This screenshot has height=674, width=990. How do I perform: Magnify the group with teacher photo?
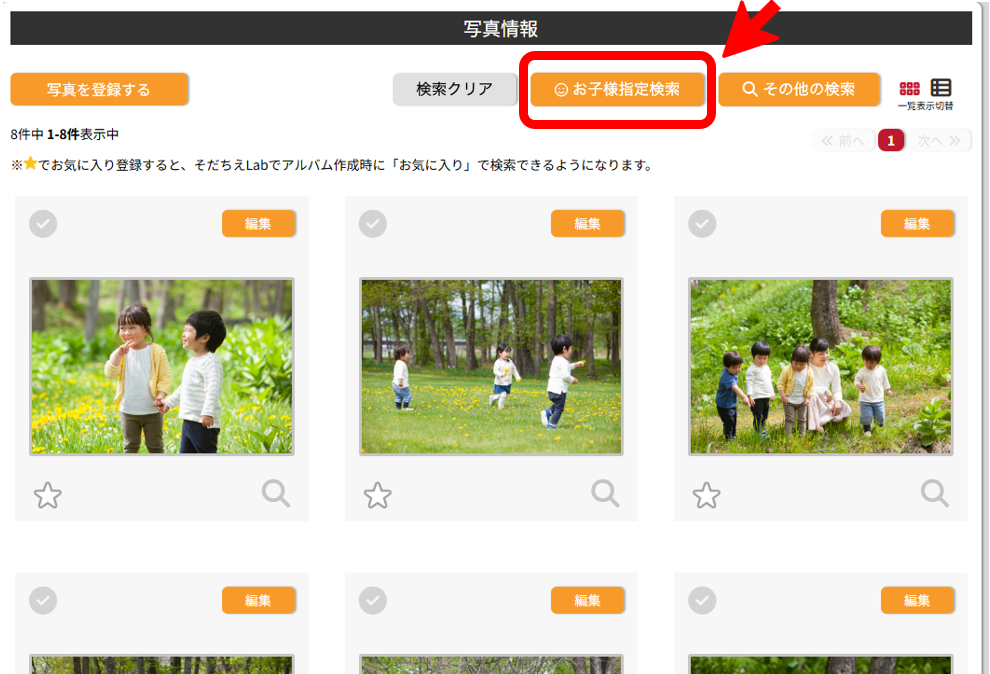[x=935, y=493]
